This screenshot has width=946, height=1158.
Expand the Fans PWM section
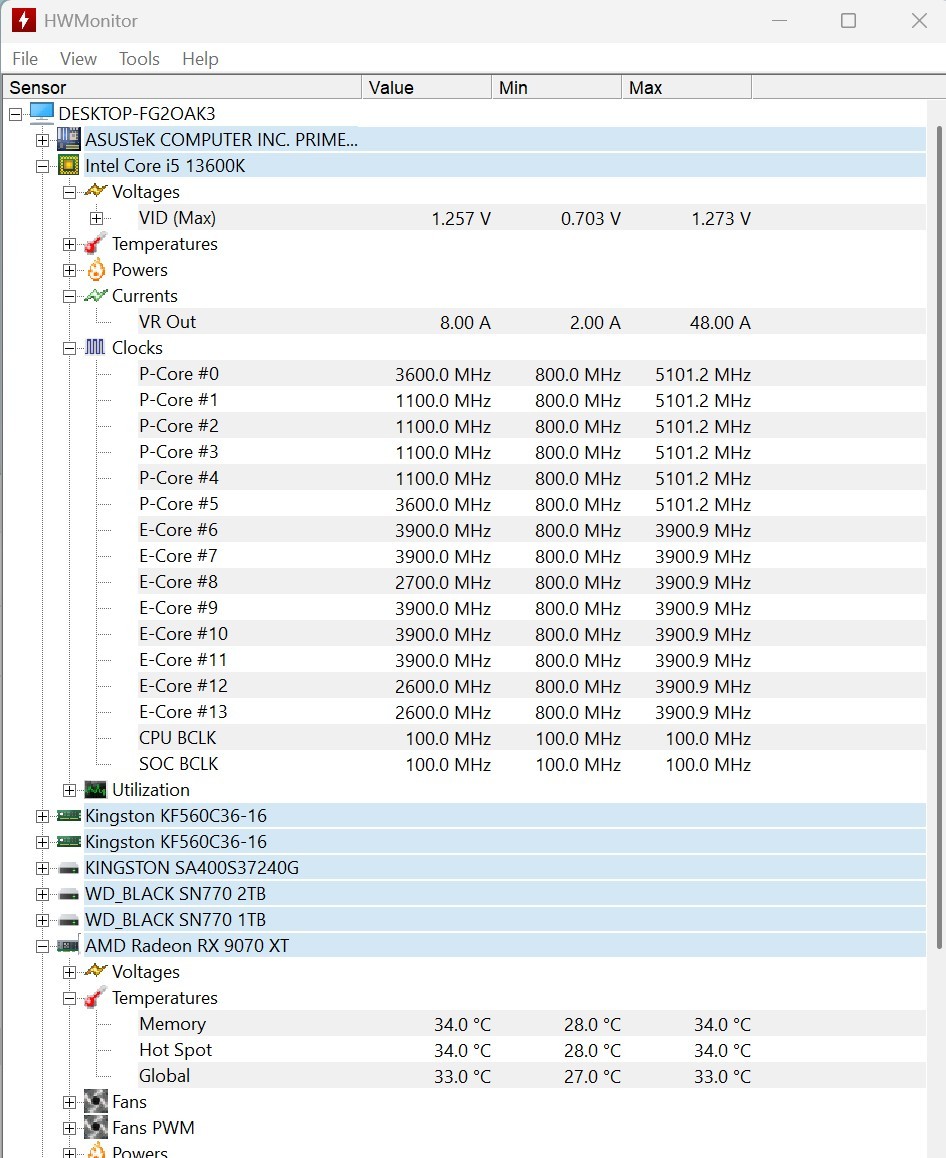(69, 1128)
